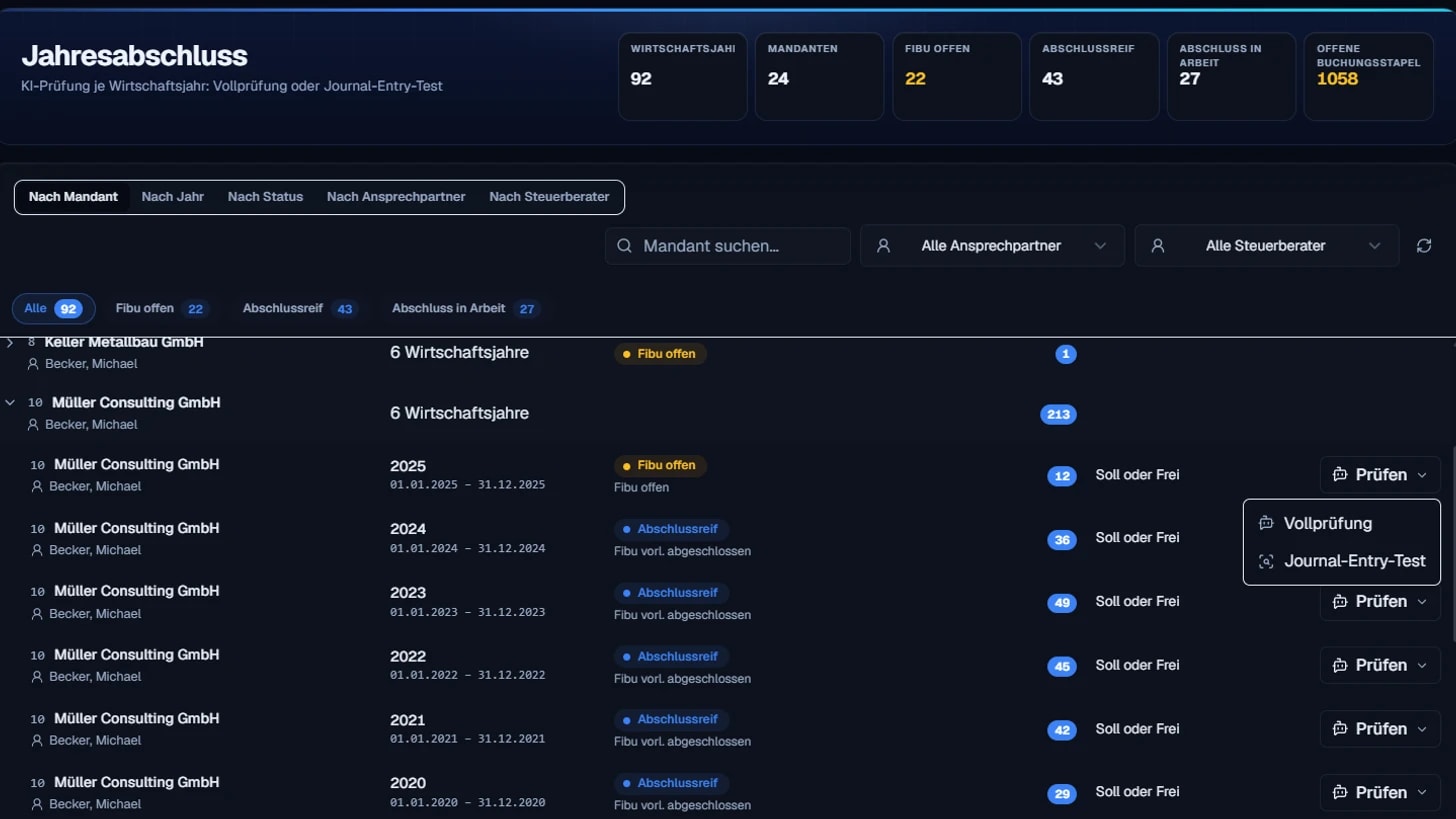Click the Fibu offen summary card
The height and width of the screenshot is (819, 1456).
click(957, 77)
